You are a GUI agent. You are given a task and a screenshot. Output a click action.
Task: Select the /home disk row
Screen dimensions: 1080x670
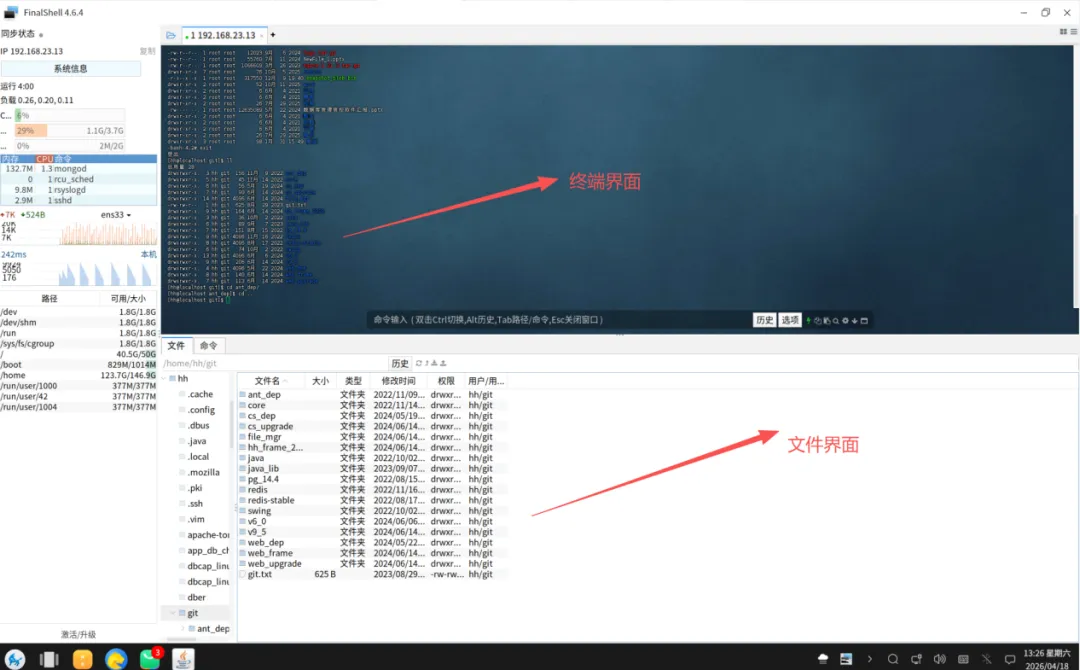coord(79,375)
